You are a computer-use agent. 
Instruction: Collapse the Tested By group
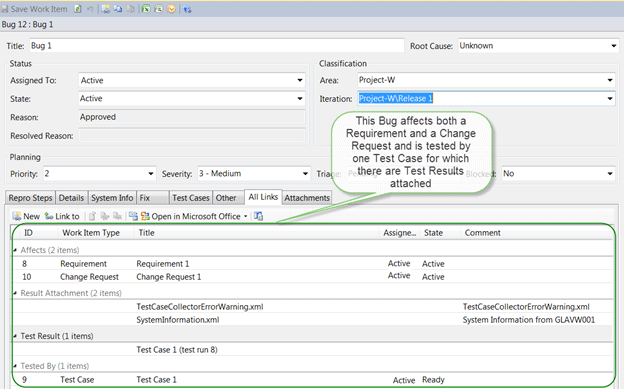tap(15, 366)
